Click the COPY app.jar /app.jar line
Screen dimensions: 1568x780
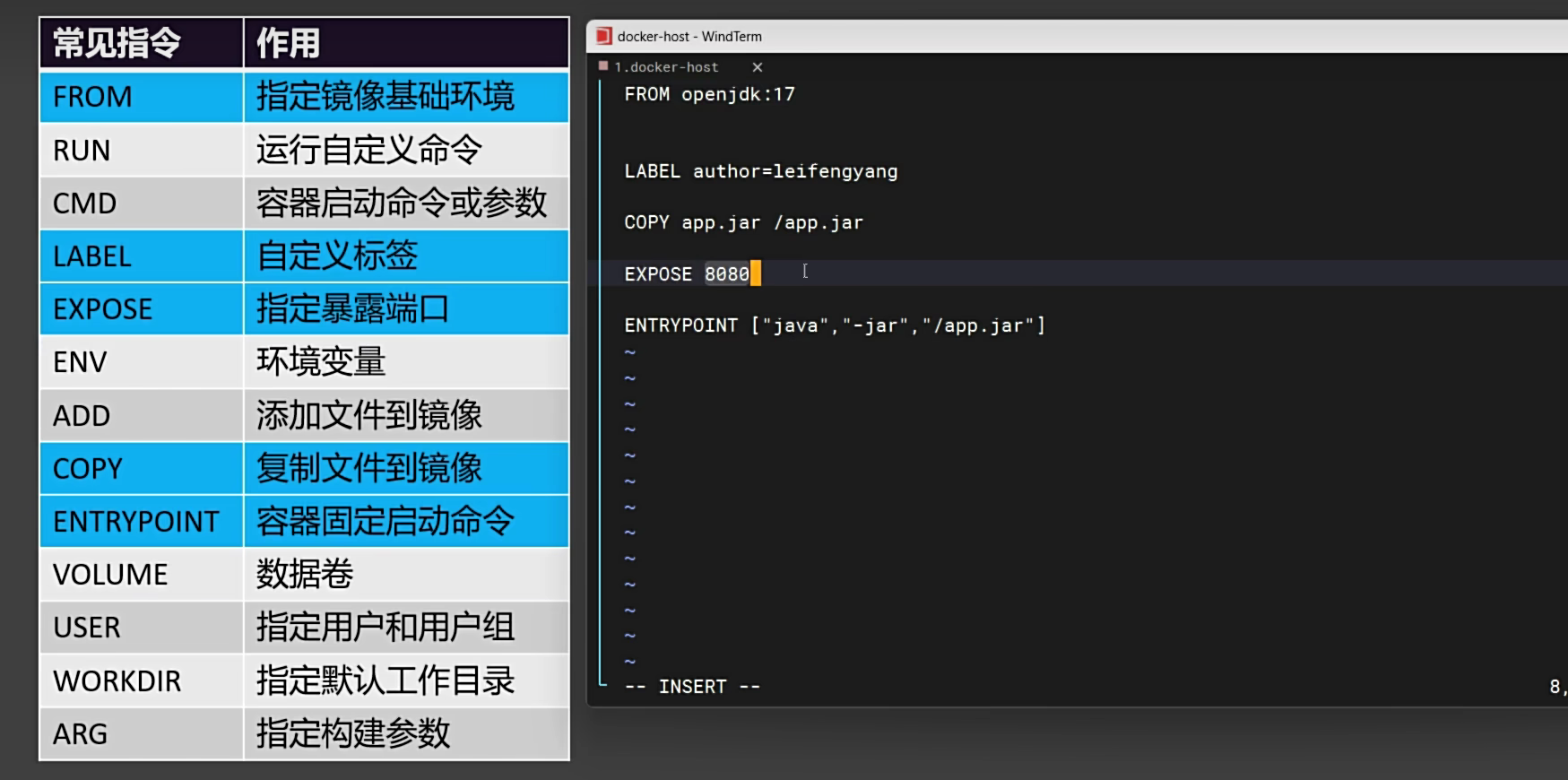point(743,222)
